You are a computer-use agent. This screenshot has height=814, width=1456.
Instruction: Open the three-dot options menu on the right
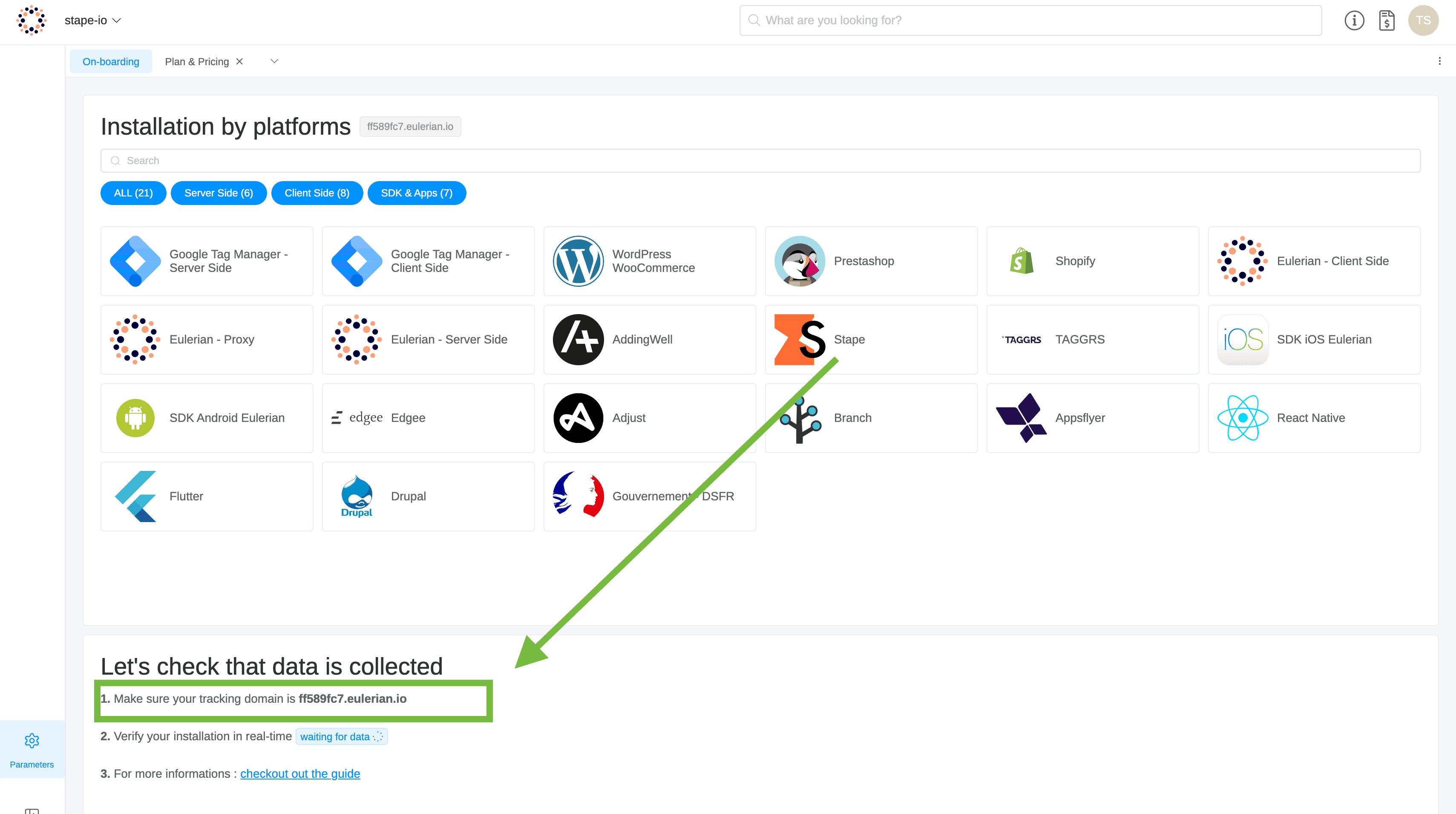pyautogui.click(x=1440, y=61)
